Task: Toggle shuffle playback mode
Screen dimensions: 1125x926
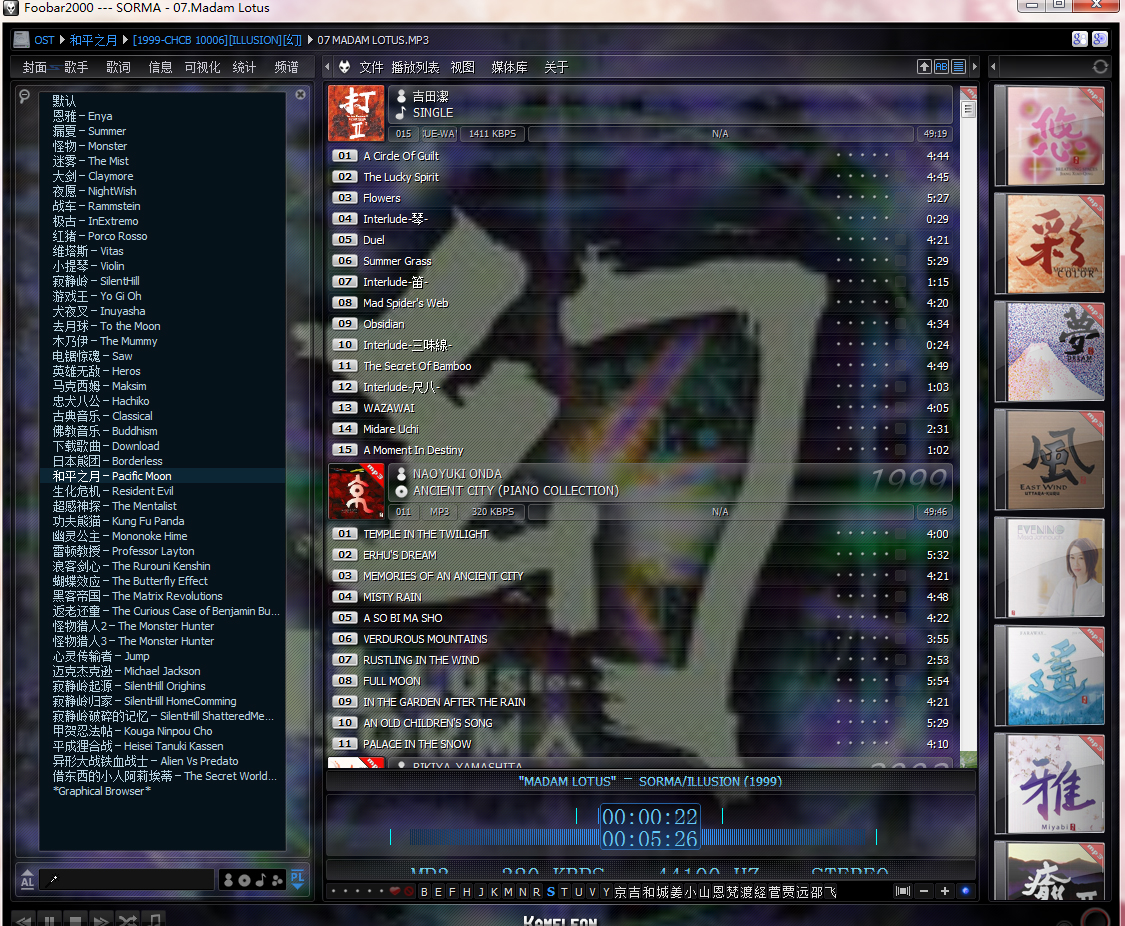Action: pyautogui.click(x=128, y=920)
